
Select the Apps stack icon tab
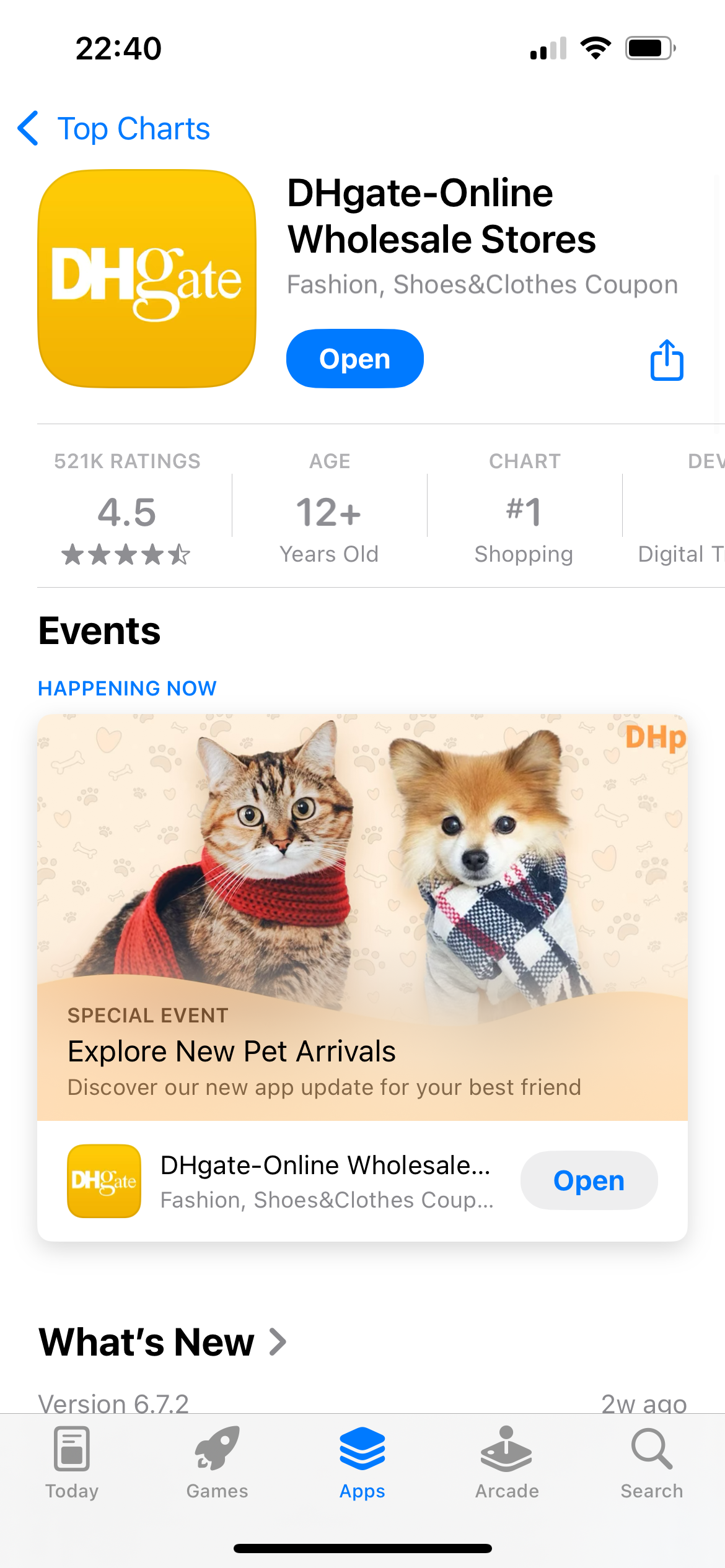pyautogui.click(x=362, y=1463)
